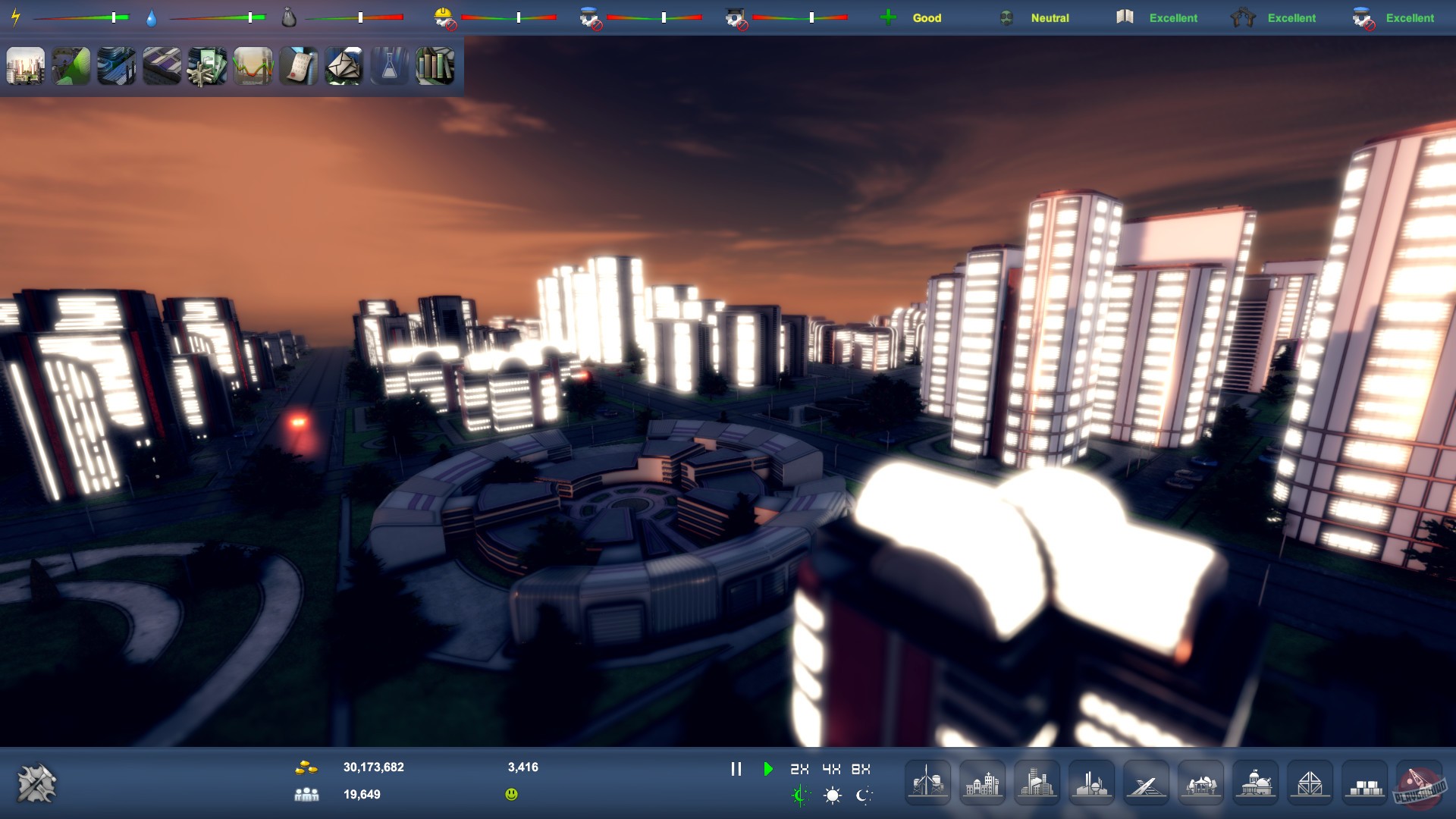1456x819 pixels.
Task: Open roads and transport build menu
Action: (1146, 783)
